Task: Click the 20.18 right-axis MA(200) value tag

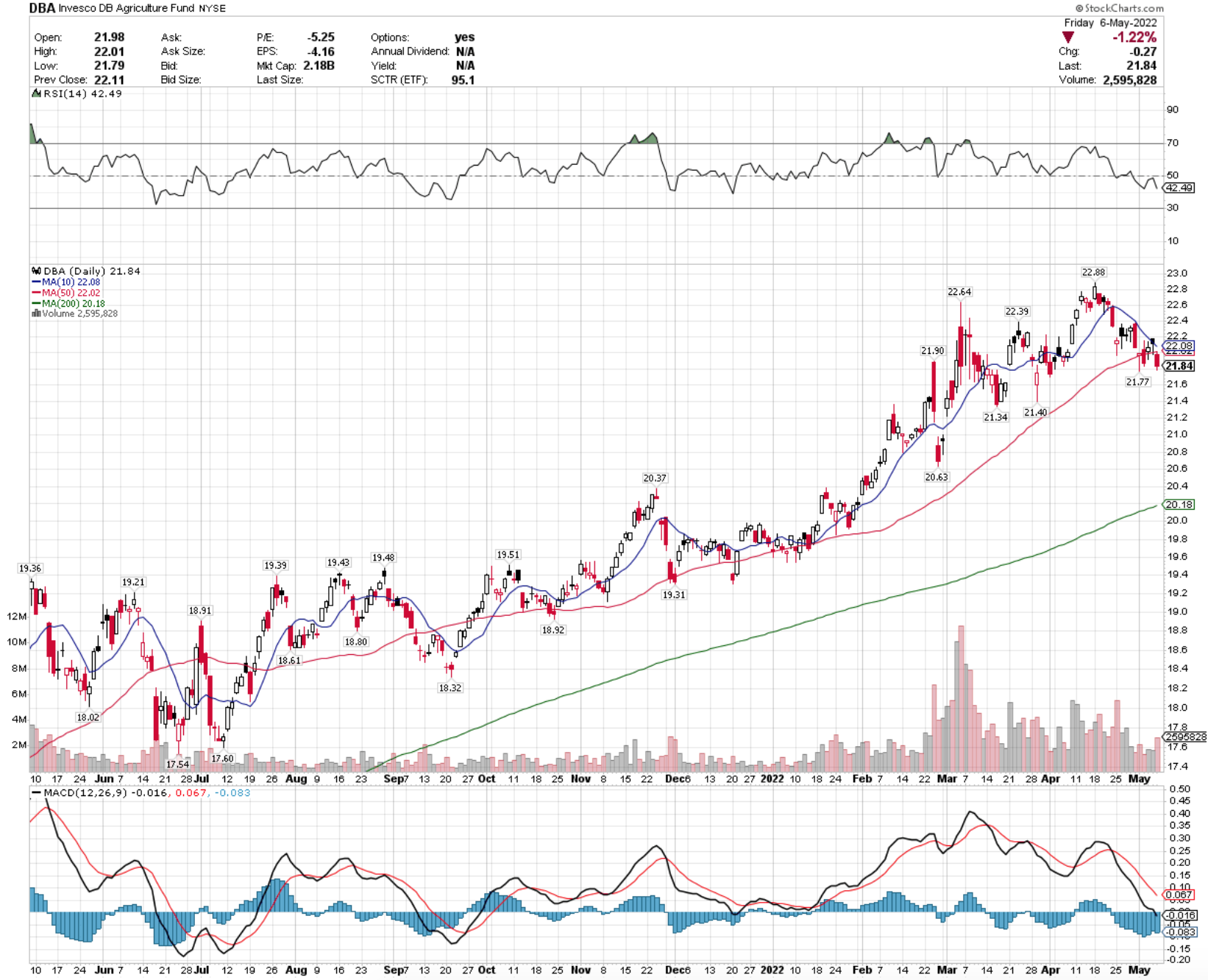Action: pos(1179,504)
